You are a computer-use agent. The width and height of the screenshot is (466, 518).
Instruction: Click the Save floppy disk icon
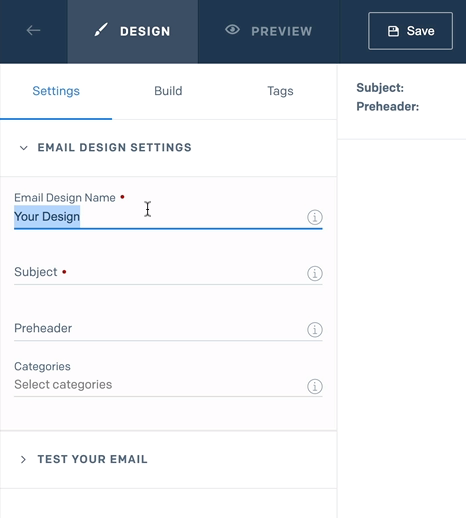click(x=393, y=31)
